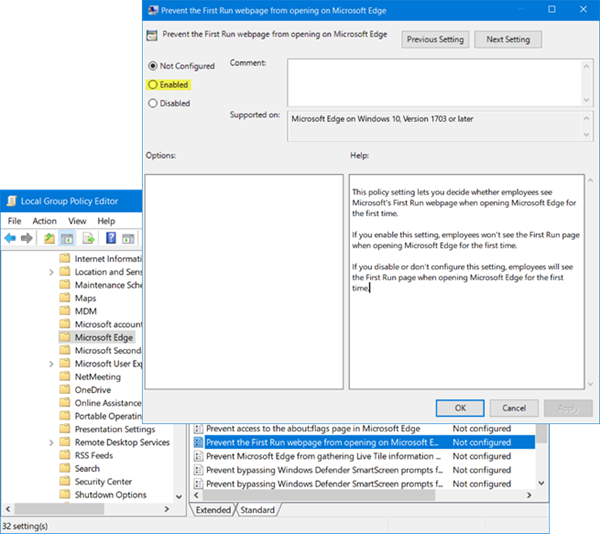This screenshot has height=534, width=600.
Task: Open the Help menu
Action: pyautogui.click(x=106, y=221)
